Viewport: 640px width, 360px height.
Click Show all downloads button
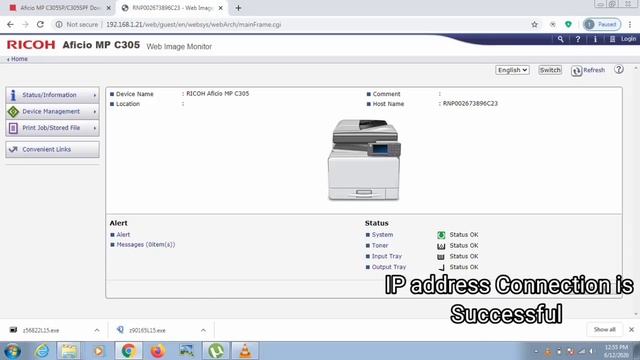pyautogui.click(x=604, y=329)
